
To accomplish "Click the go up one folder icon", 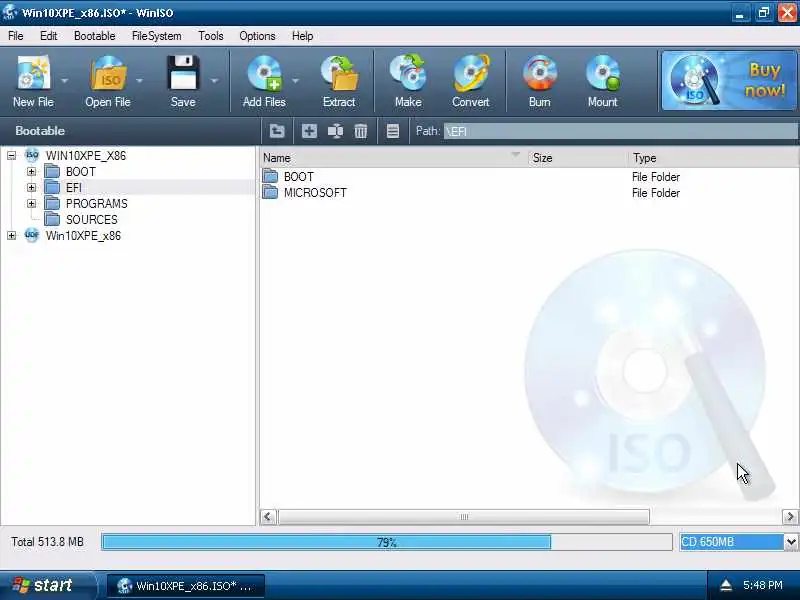I will tap(277, 131).
